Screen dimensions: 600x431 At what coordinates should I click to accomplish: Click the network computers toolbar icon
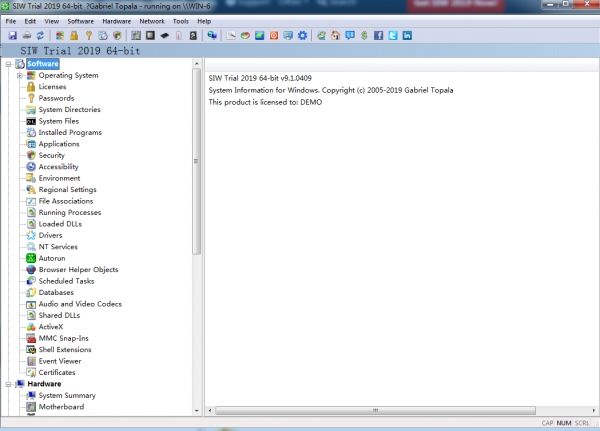click(212, 36)
